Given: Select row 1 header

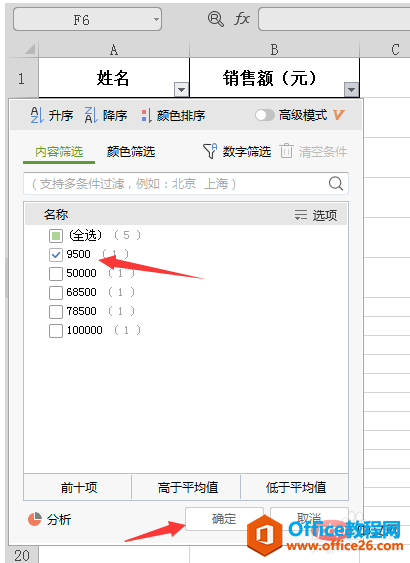Looking at the screenshot, I should pos(22,78).
